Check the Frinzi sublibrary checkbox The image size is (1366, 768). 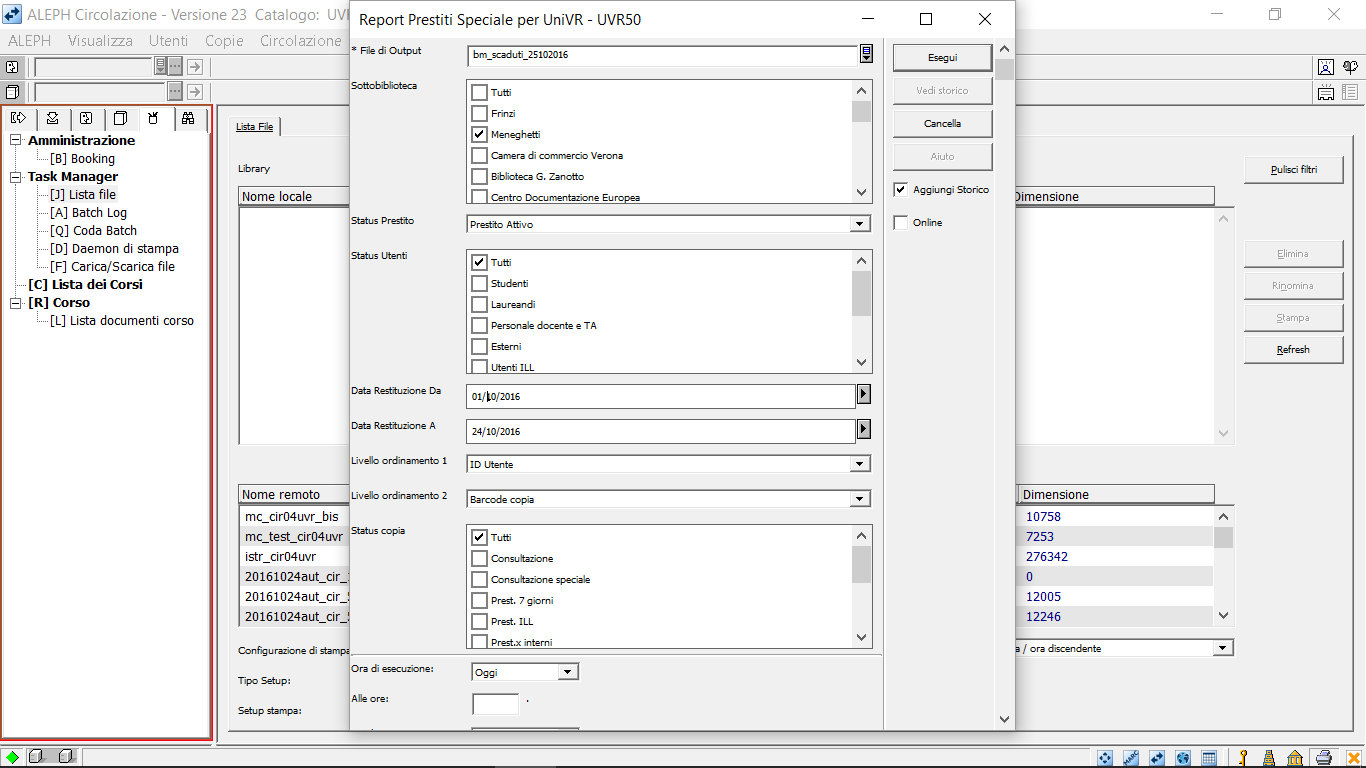(479, 113)
